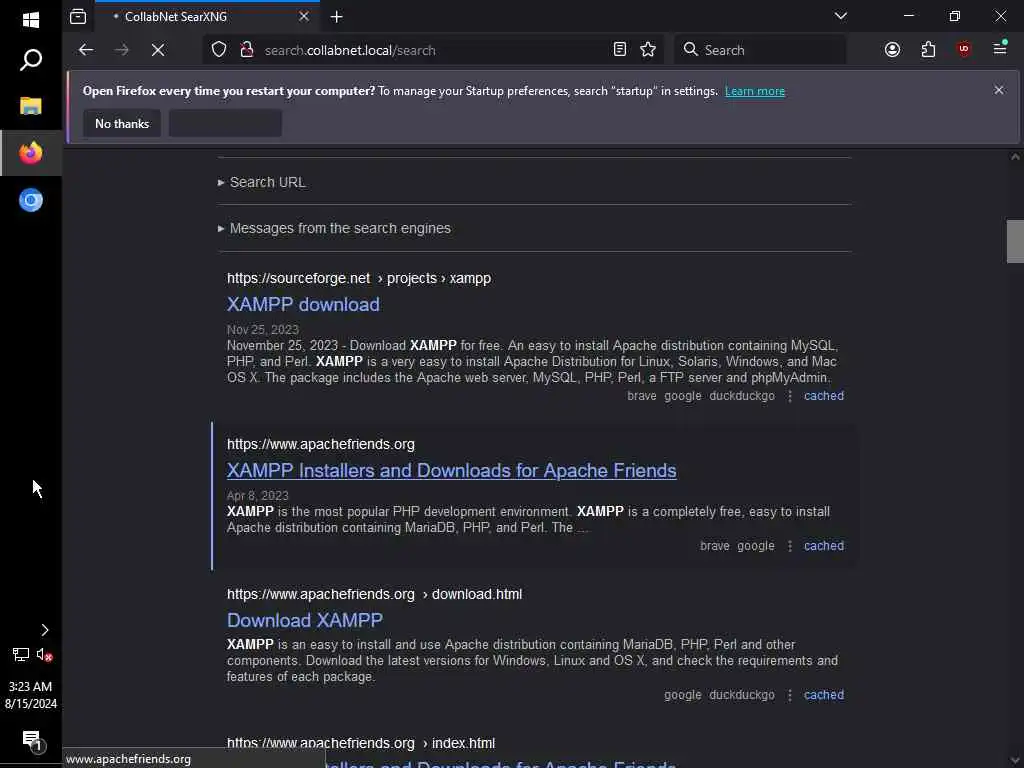
Task: Click brave engine label on apachefriends.org result
Action: 714,546
